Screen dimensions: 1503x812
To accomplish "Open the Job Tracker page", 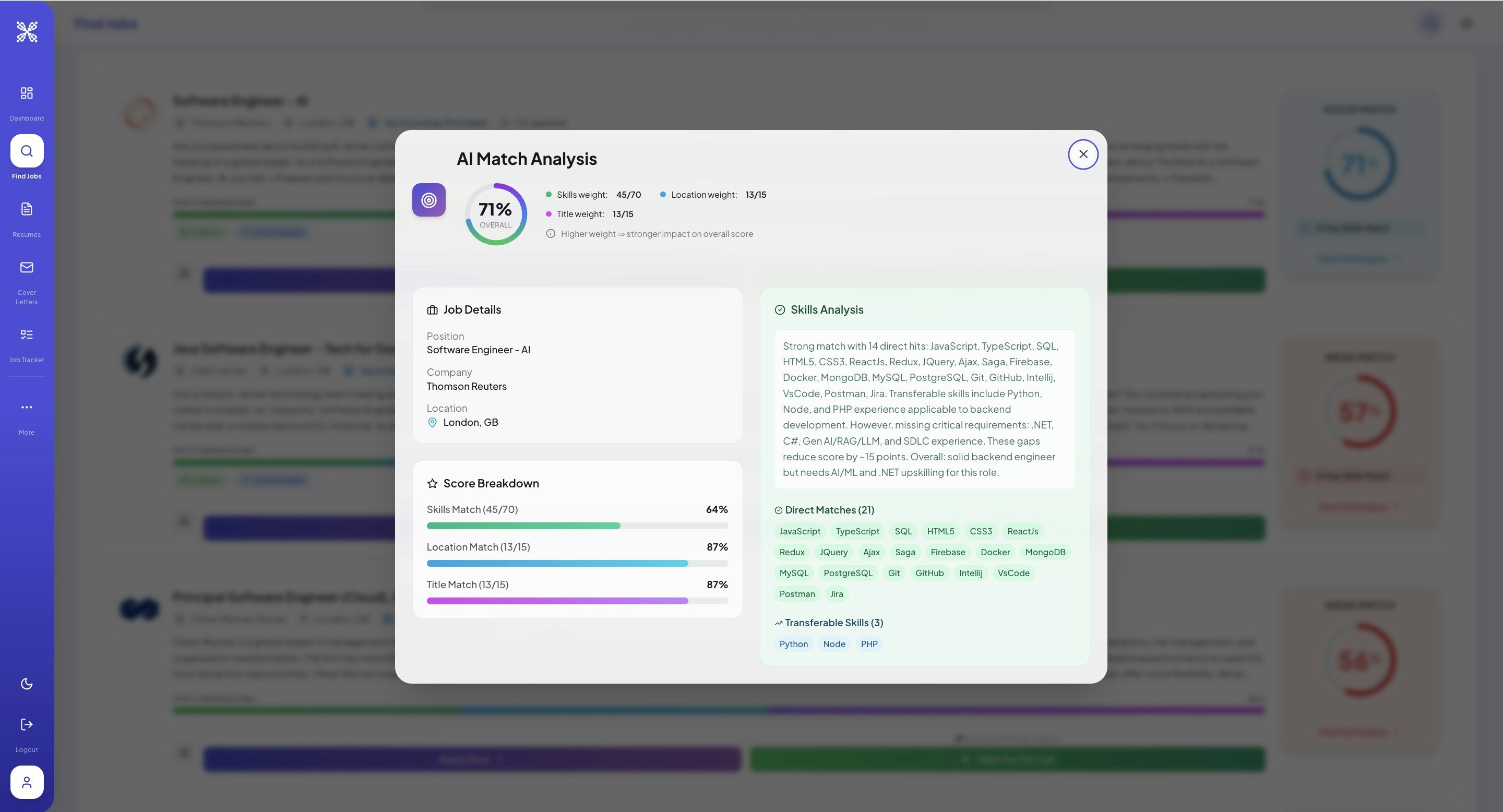I will pos(27,335).
